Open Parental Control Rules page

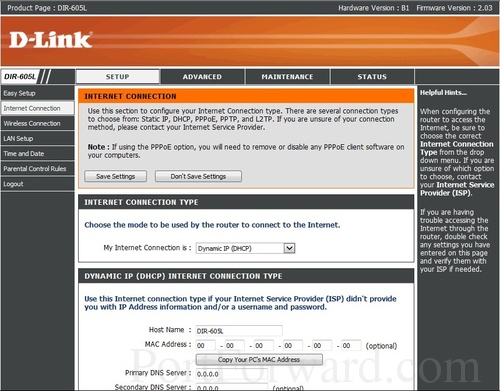pyautogui.click(x=37, y=169)
